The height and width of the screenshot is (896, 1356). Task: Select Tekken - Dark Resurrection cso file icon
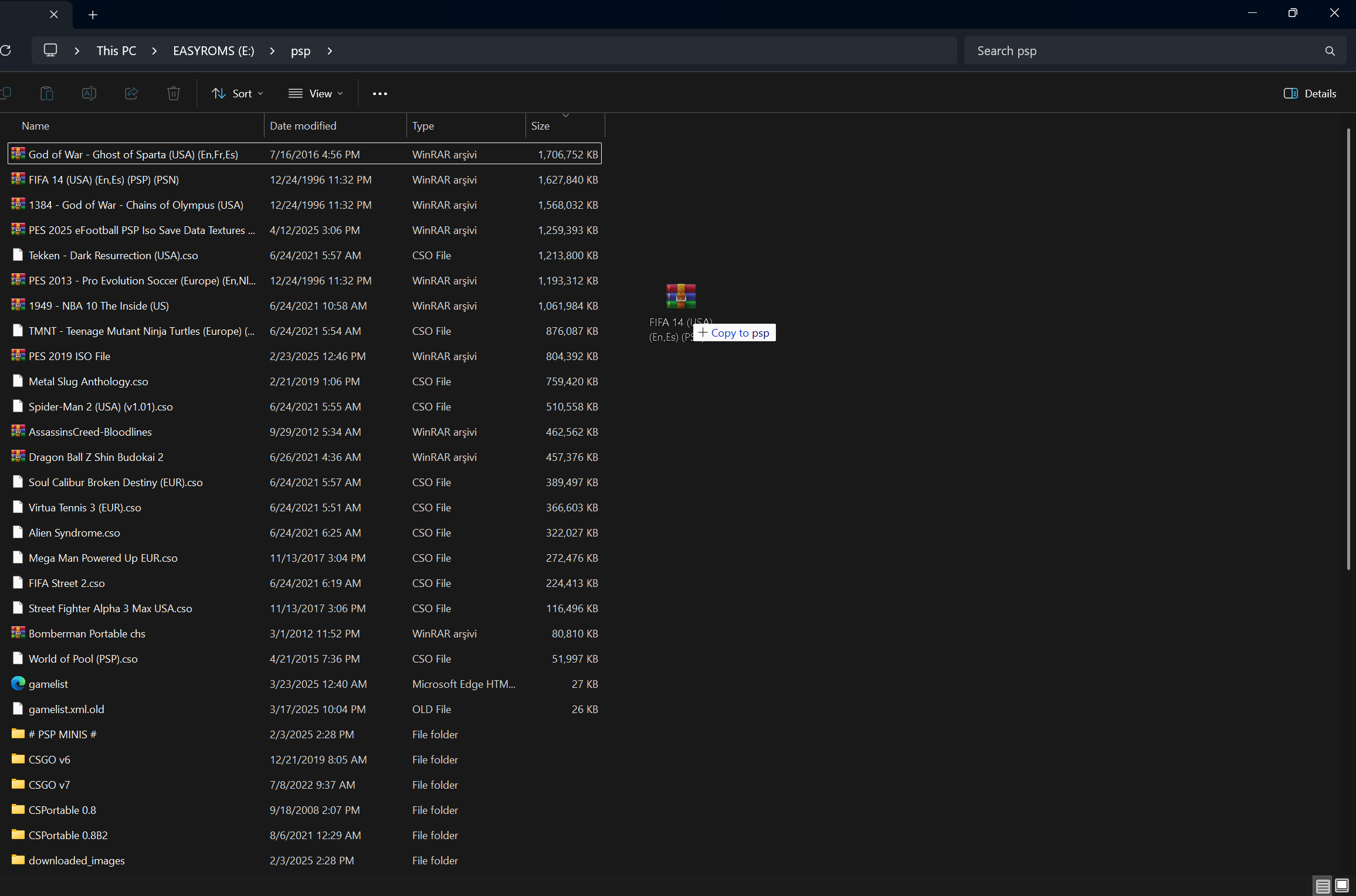tap(18, 255)
